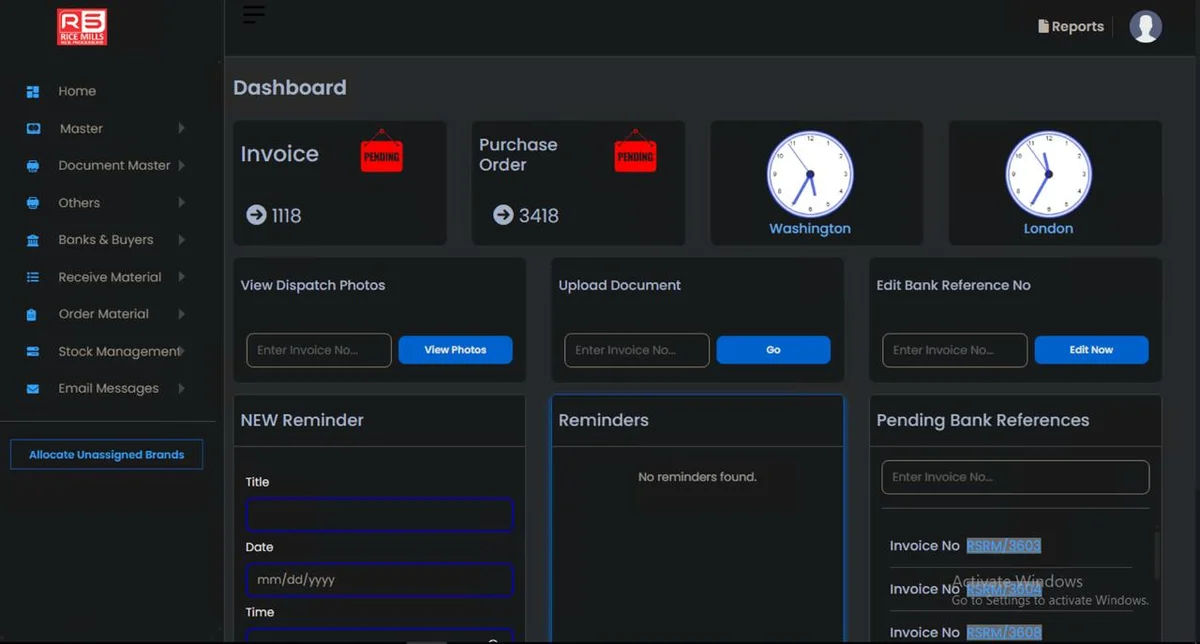The width and height of the screenshot is (1200, 644).
Task: Click the purchase order count '3418'
Action: point(539,215)
